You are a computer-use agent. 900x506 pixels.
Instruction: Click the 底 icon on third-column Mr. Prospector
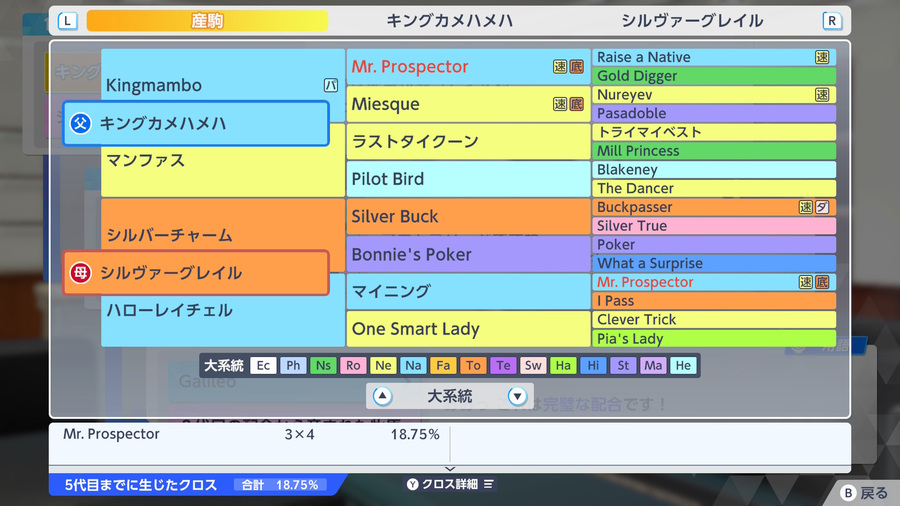[x=822, y=282]
